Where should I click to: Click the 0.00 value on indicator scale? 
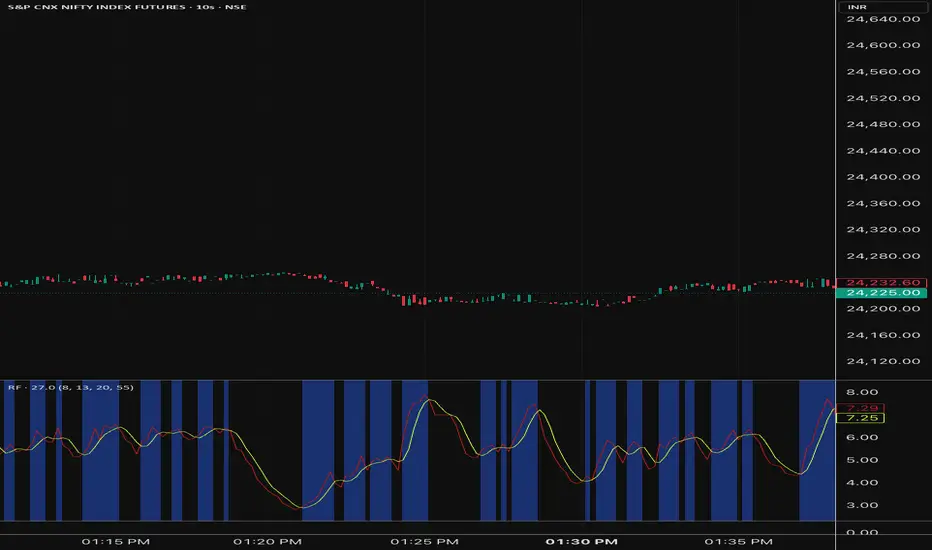[862, 532]
